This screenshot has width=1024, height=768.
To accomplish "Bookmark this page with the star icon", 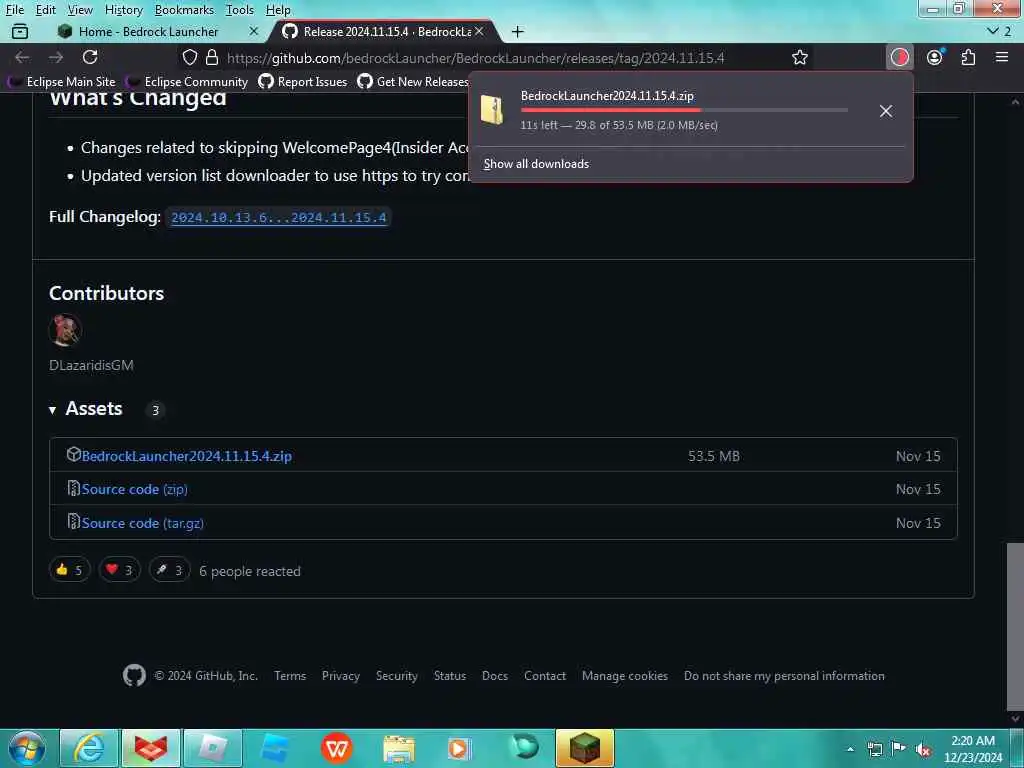I will [x=799, y=57].
